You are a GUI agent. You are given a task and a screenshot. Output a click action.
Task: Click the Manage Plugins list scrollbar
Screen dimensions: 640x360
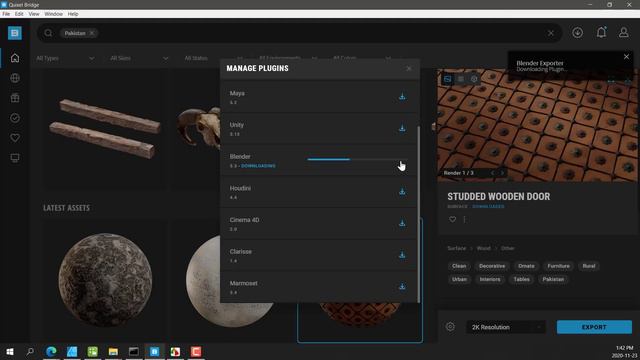419,214
